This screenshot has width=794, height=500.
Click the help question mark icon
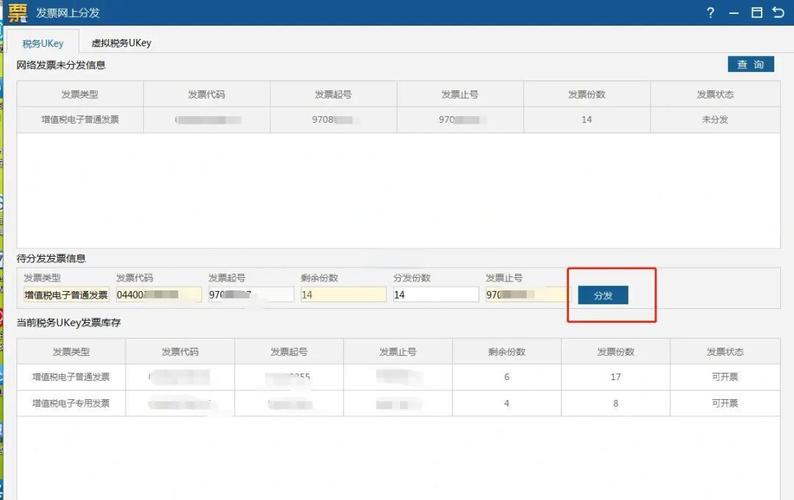tap(710, 13)
